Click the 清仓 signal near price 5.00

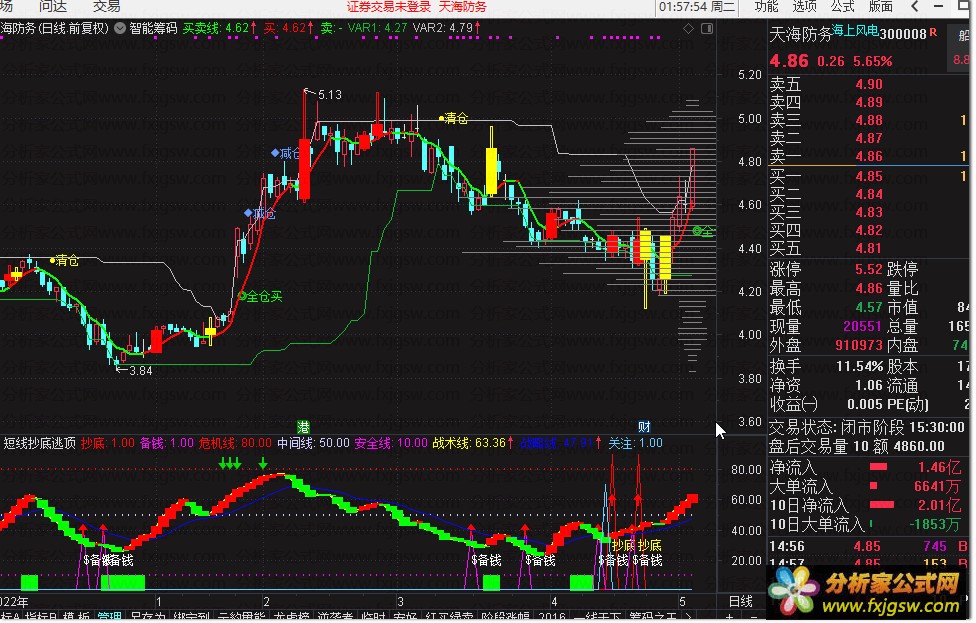click(453, 118)
